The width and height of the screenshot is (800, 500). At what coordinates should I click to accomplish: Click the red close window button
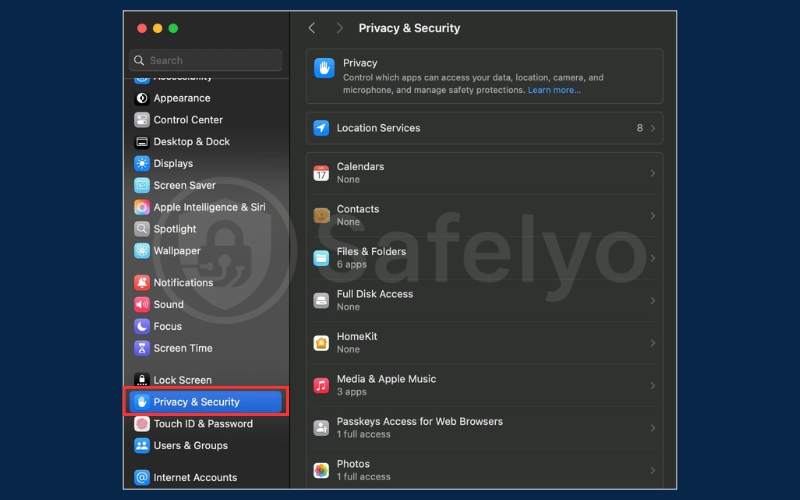coord(142,28)
